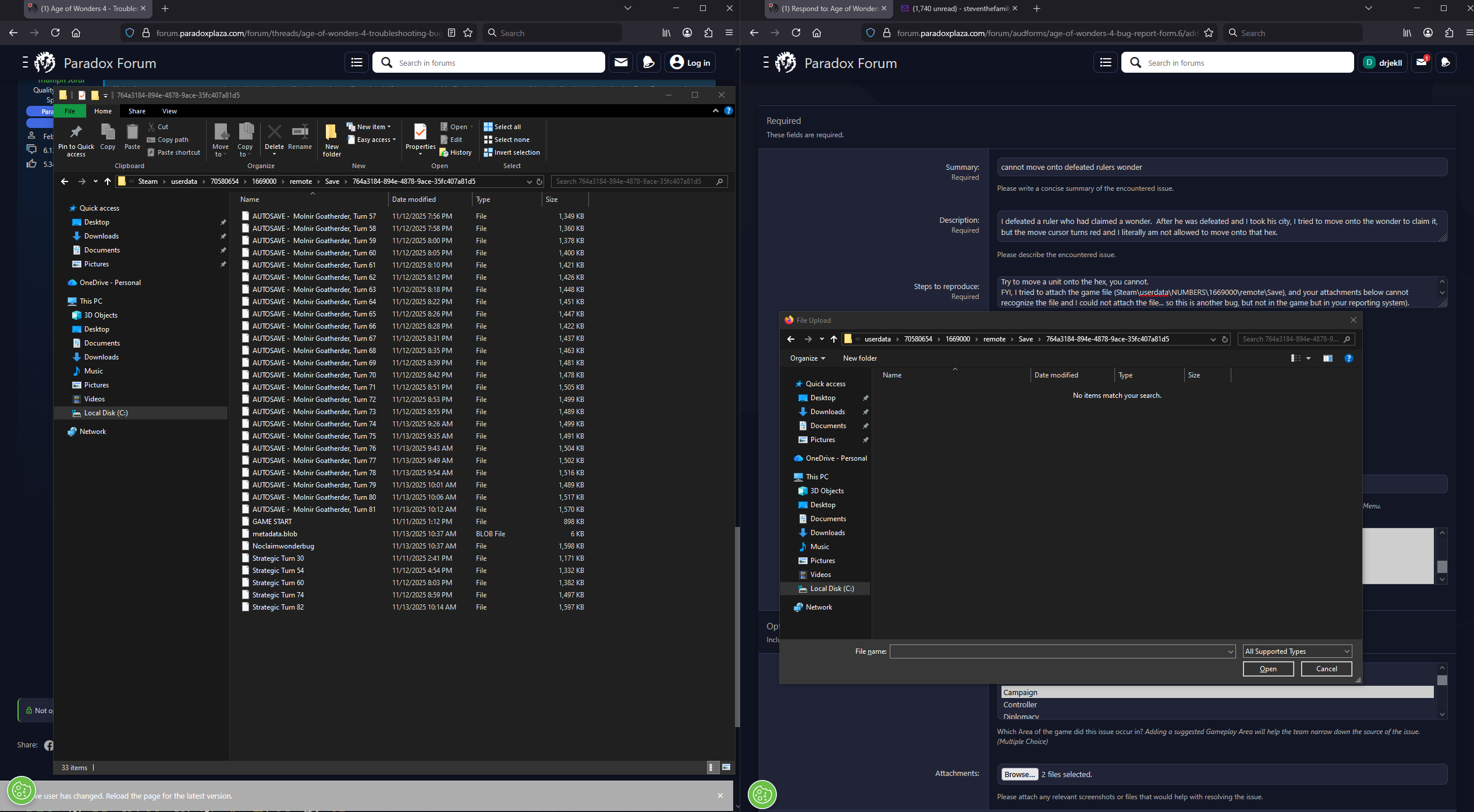Open view options dropdown in File Upload dialog
This screenshot has height=812, width=1474.
[1308, 358]
